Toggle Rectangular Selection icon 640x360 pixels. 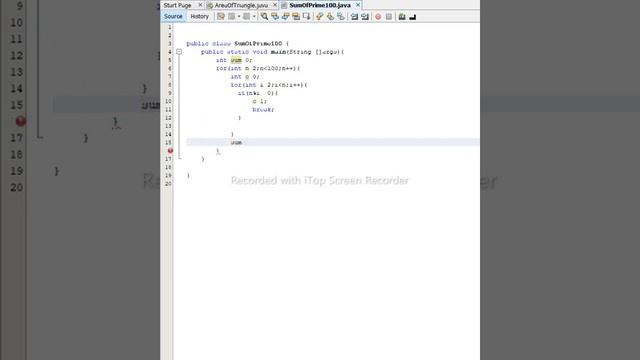pyautogui.click(x=307, y=16)
